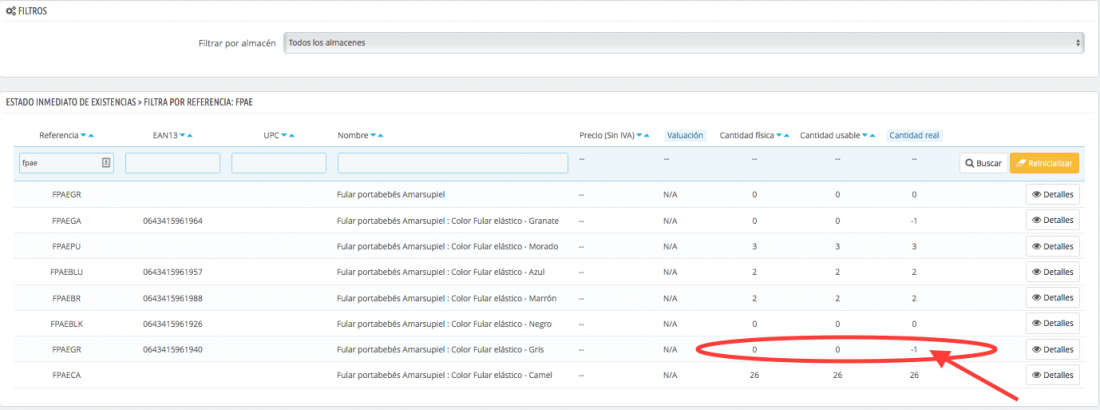The image size is (1100, 410).
Task: Click the up sort arrow beside Precio (Sin IVA)
Action: point(646,135)
